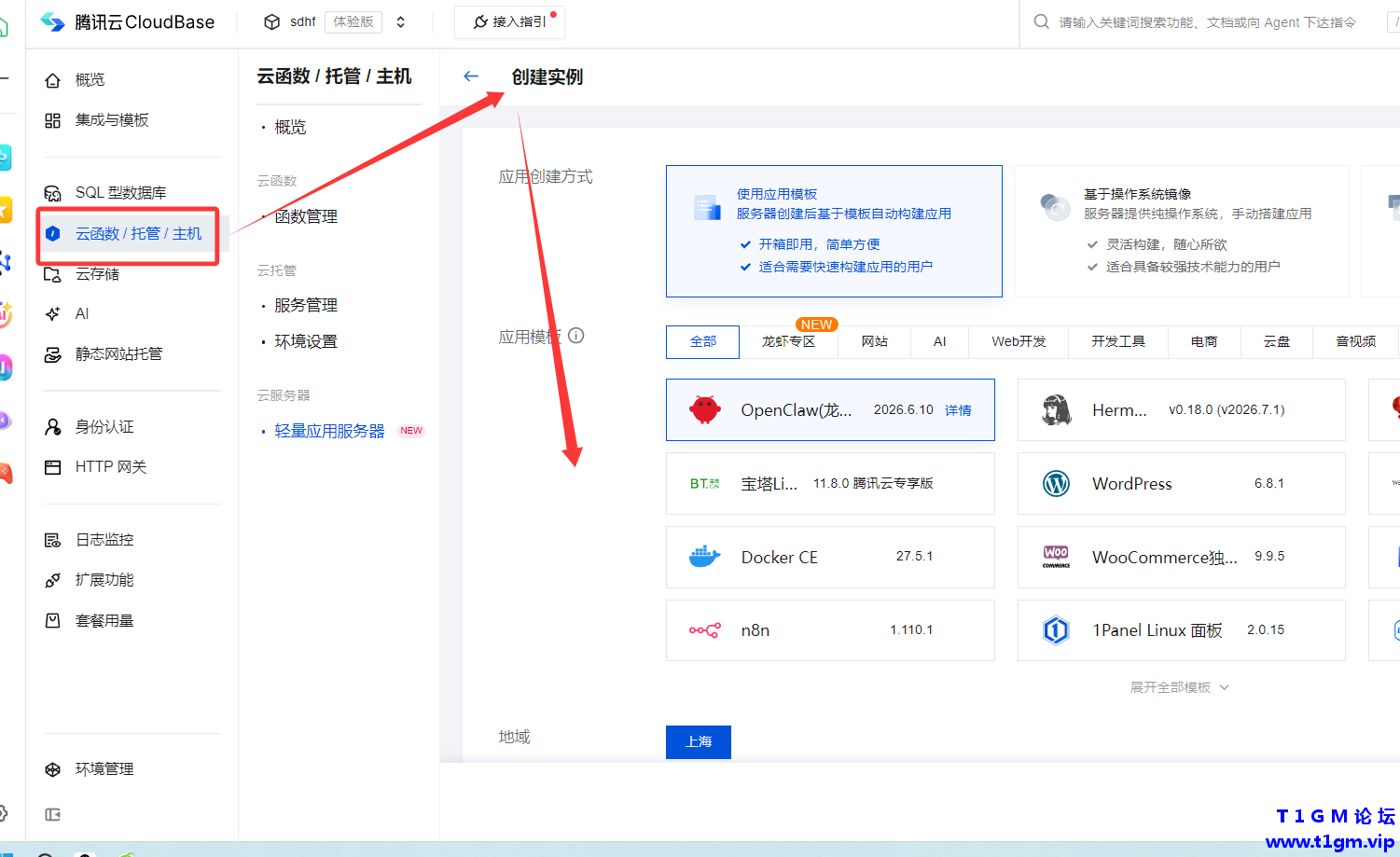Switch to the 龙虾专区 tab
The width and height of the screenshot is (1400, 857).
(788, 342)
